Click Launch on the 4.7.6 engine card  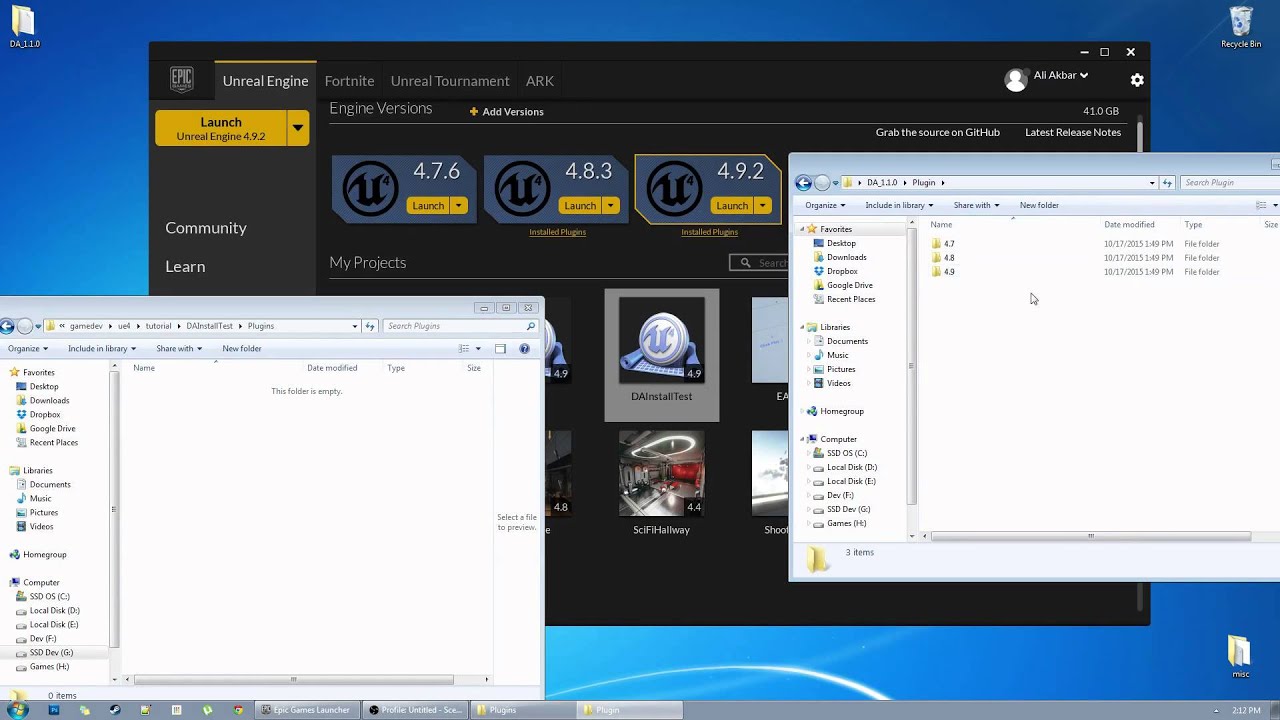(x=428, y=206)
